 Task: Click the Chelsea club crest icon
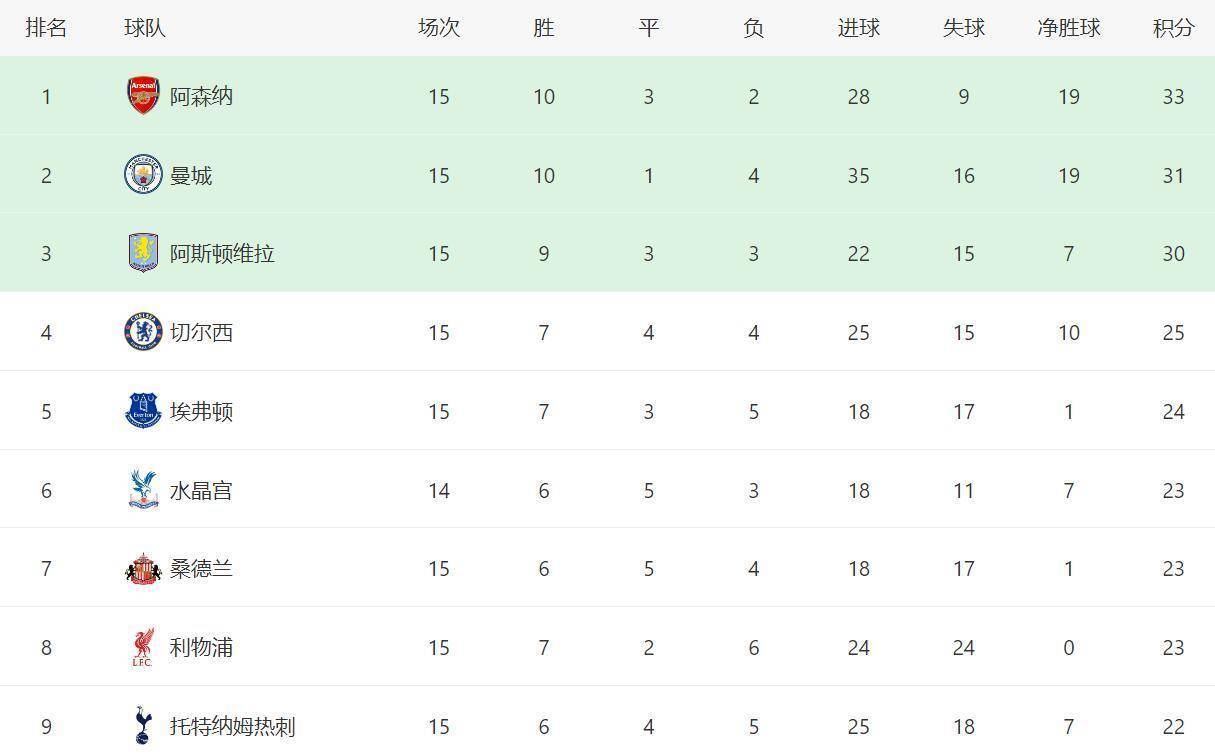143,332
